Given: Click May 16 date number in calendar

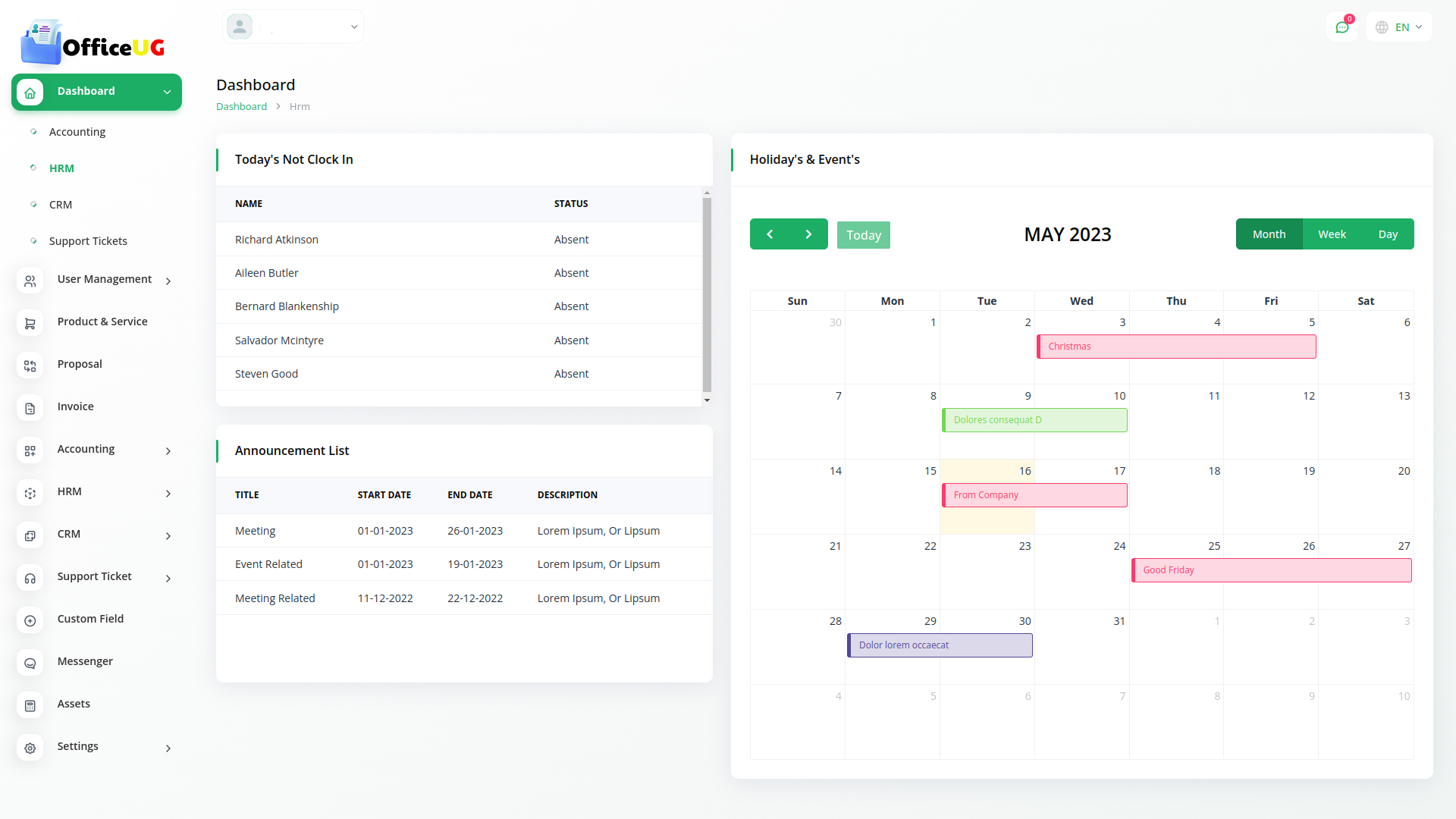Looking at the screenshot, I should pos(1025,471).
